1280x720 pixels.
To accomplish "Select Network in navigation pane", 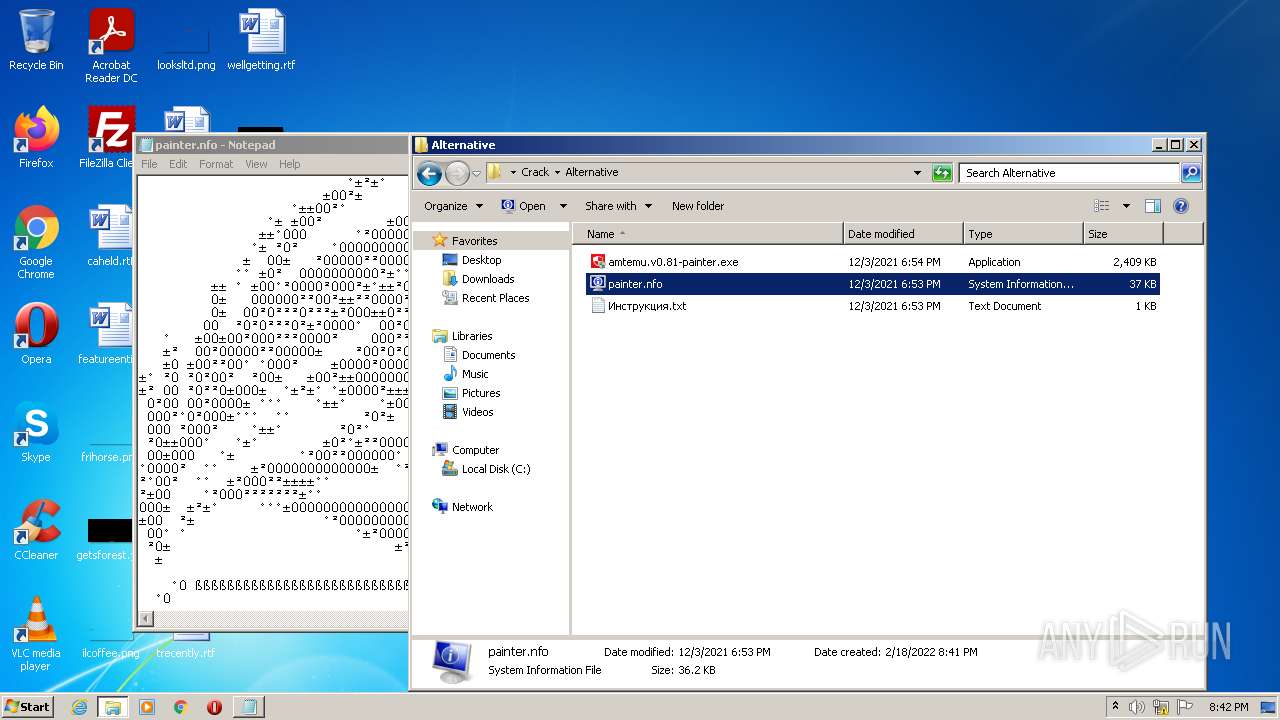I will click(463, 507).
